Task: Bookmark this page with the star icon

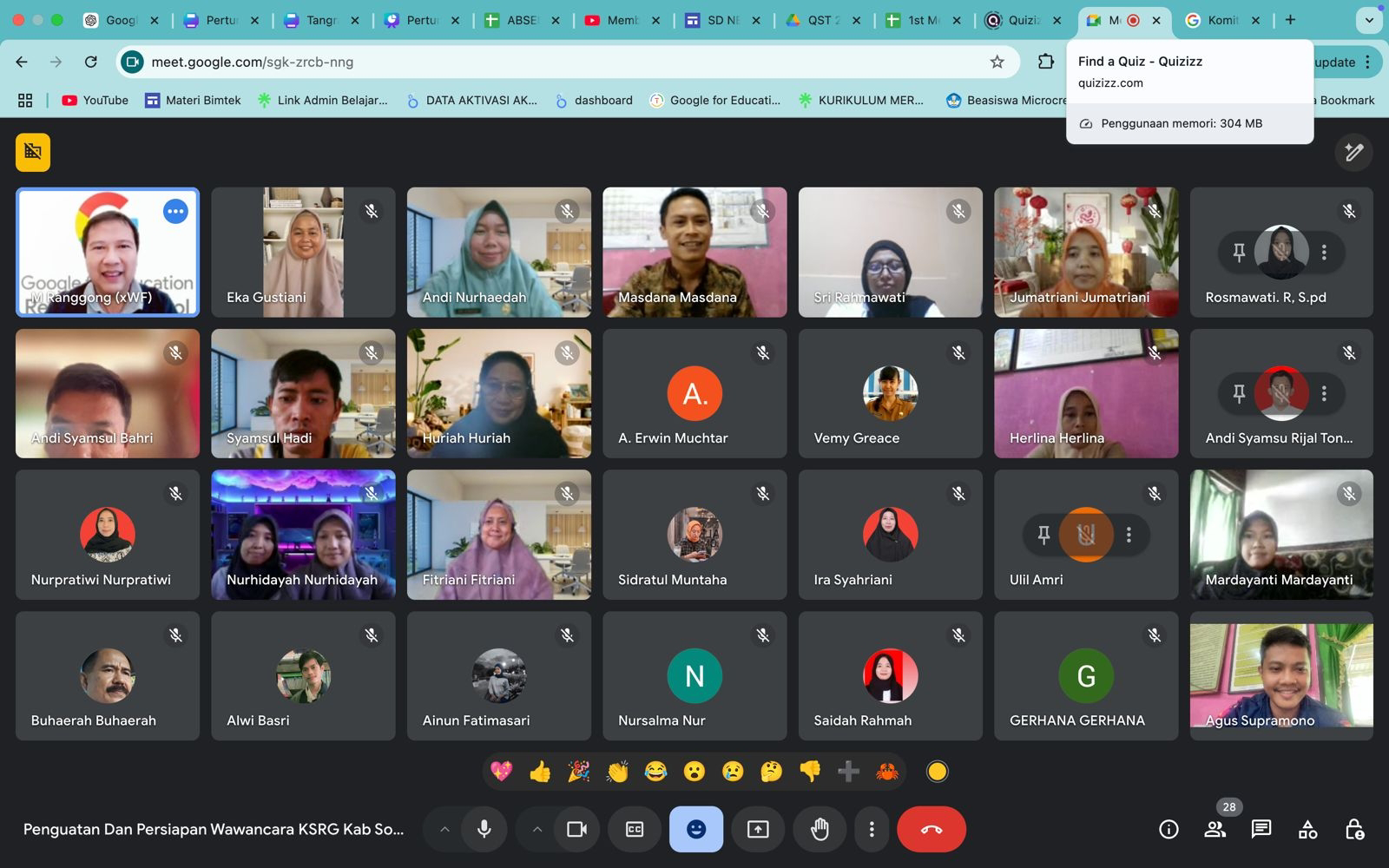Action: 997,62
